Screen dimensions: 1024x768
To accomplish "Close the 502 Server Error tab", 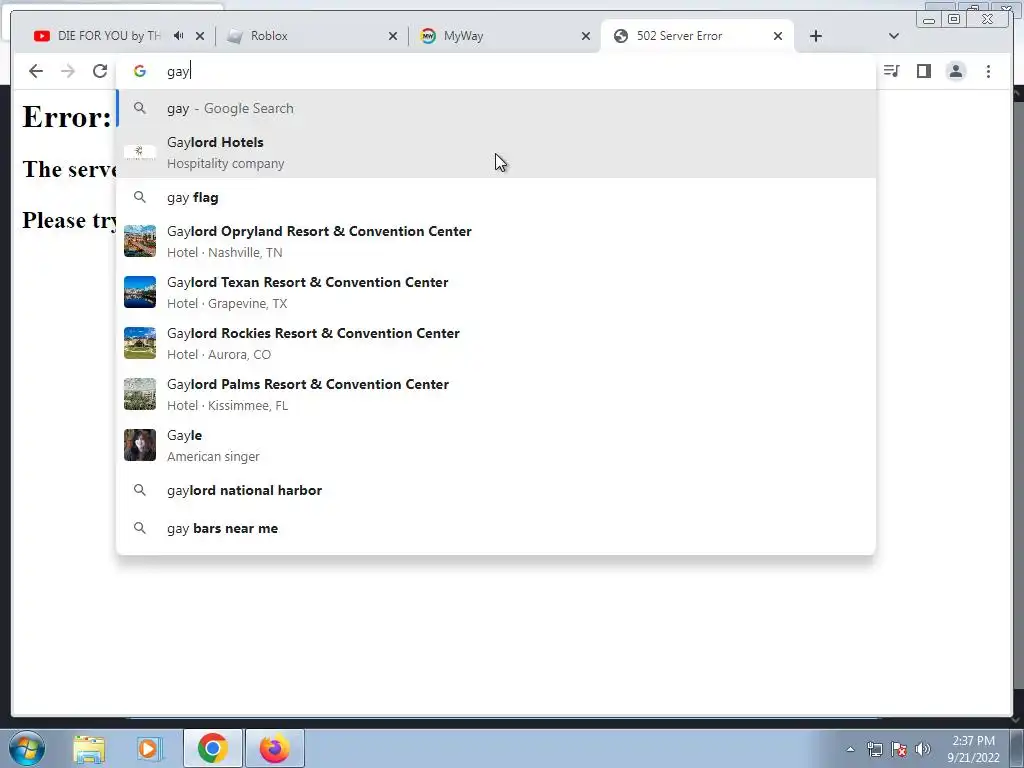I will click(778, 36).
